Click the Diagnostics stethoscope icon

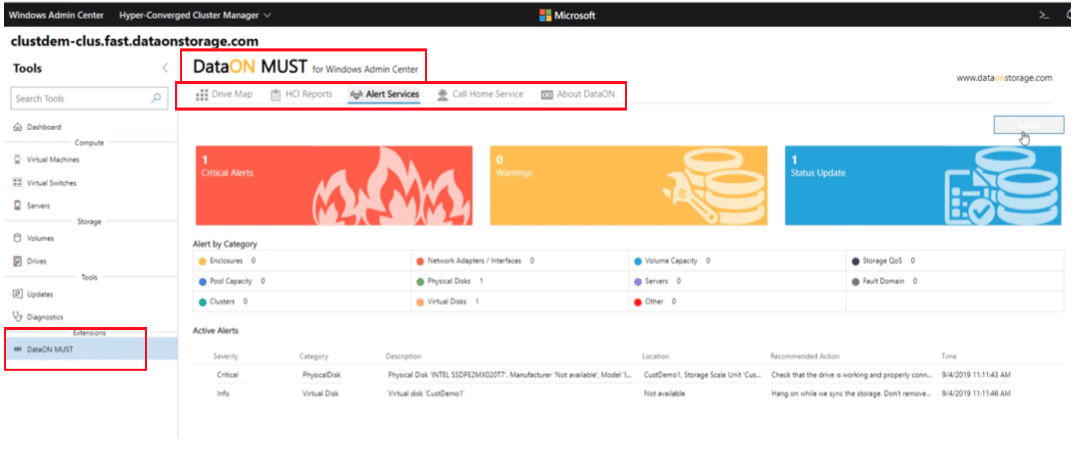[x=18, y=317]
